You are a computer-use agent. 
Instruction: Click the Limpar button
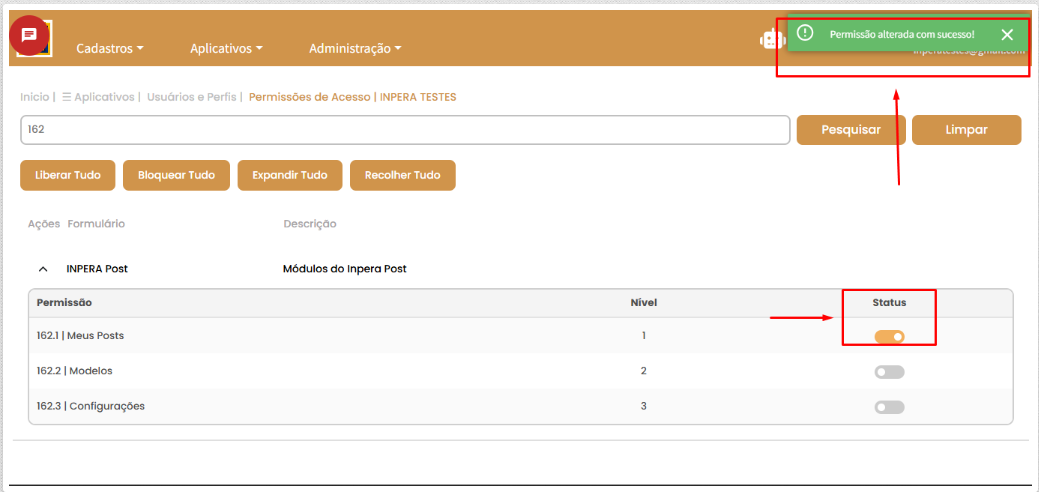point(967,130)
